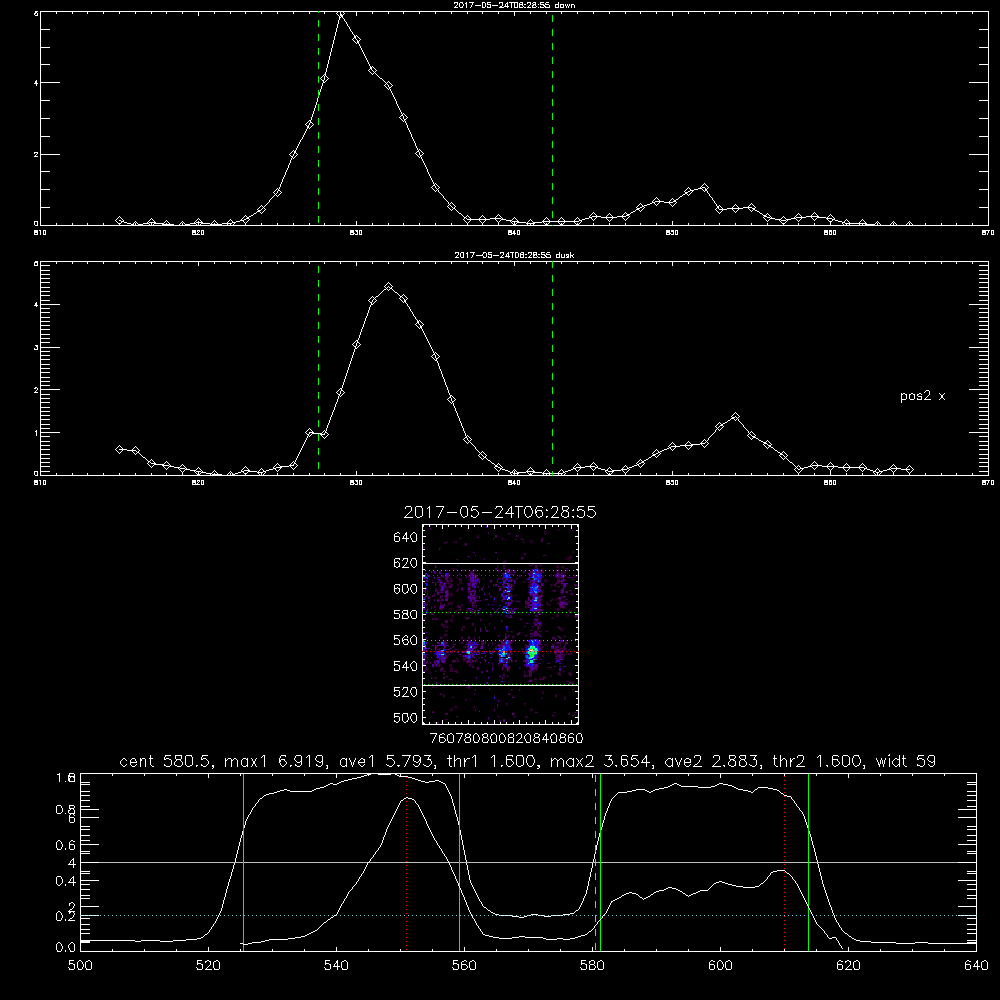The height and width of the screenshot is (1000, 1000).
Task: Click the '580' image y-axis label
Action: 406,615
